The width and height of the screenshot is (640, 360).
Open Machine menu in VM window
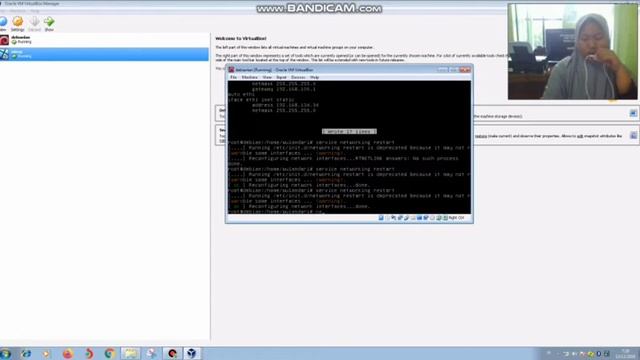(x=249, y=77)
